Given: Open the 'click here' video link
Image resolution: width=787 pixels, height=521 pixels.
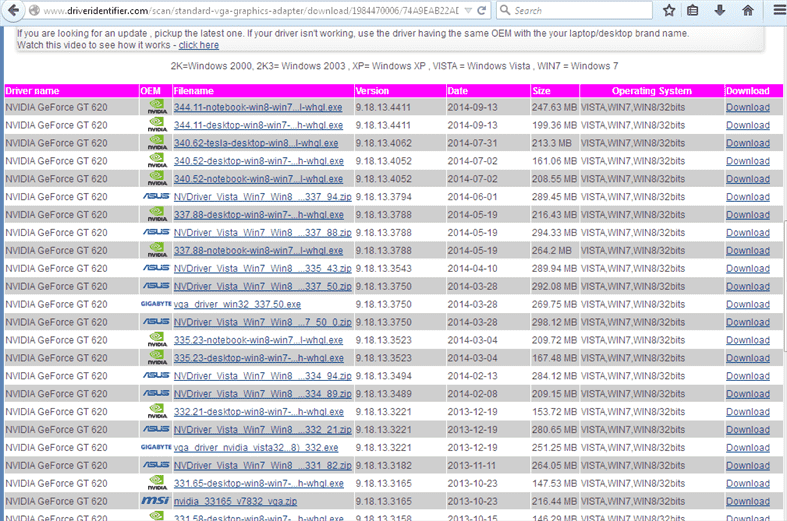Looking at the screenshot, I should (x=199, y=45).
